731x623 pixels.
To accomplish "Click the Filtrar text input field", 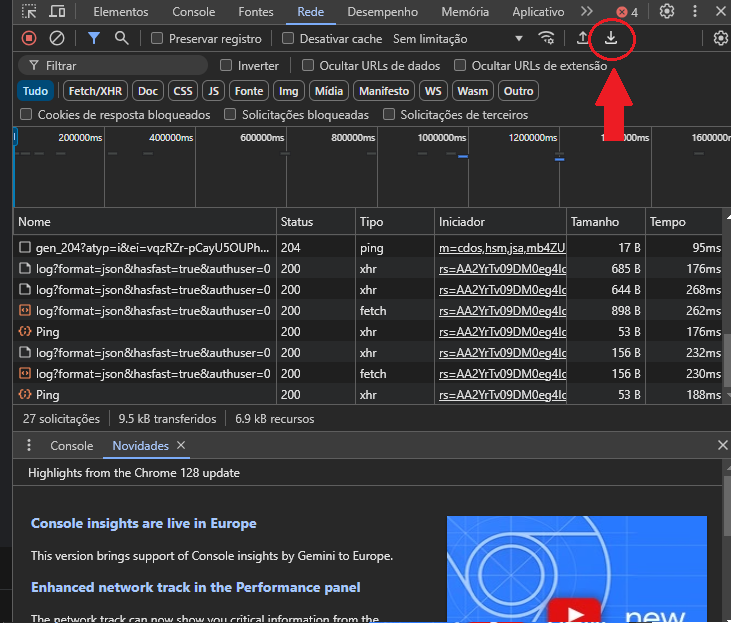I will point(120,65).
